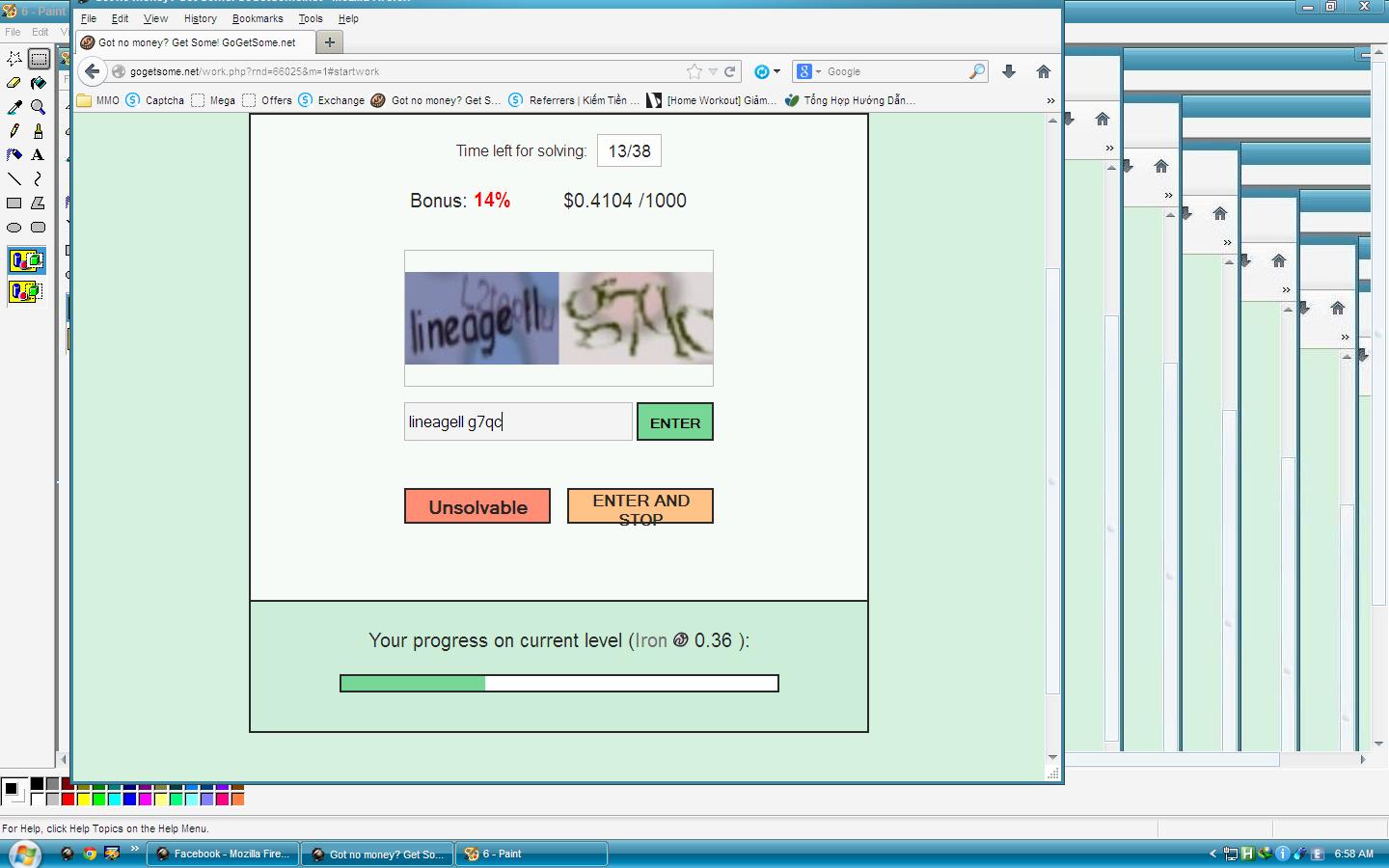Bookmark this page with the star icon

coord(694,71)
